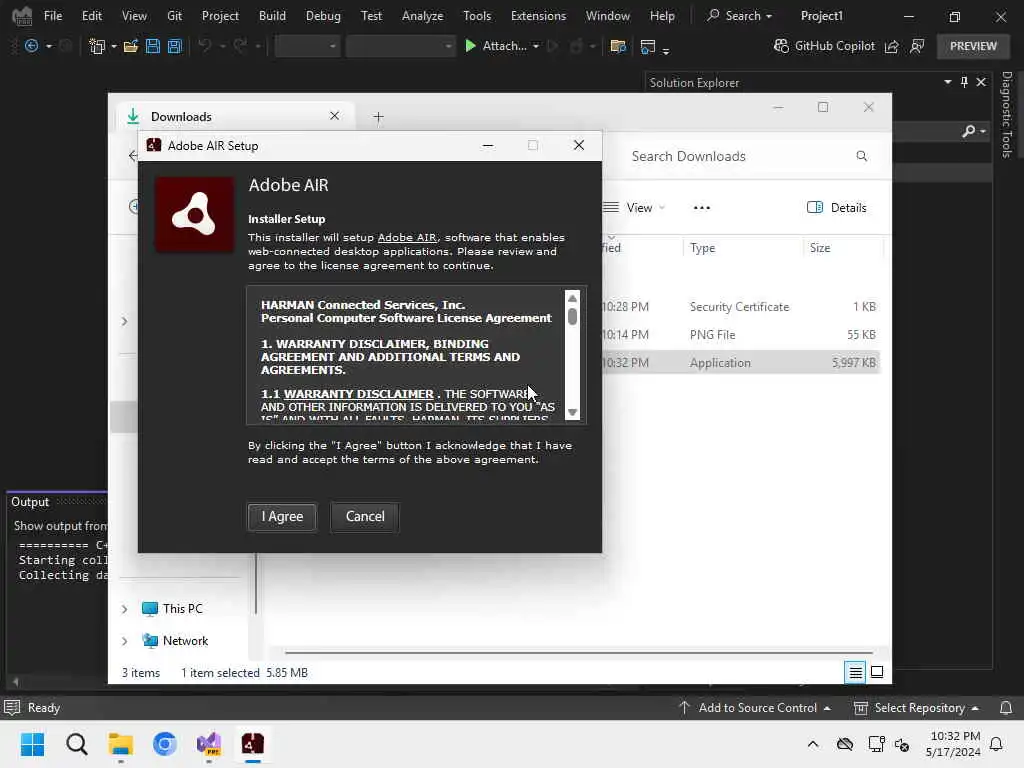
Task: Click Add to Source Control
Action: (755, 708)
